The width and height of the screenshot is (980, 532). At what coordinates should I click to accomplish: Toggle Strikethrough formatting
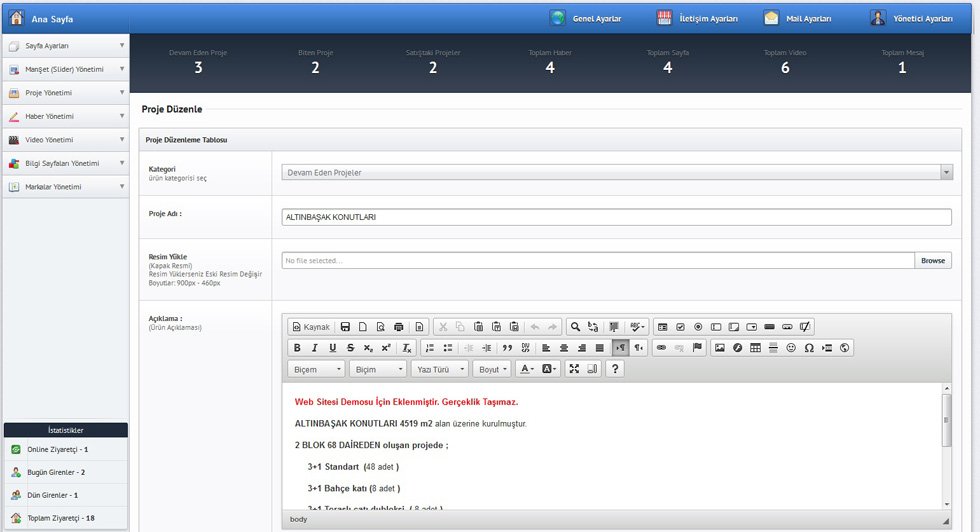(x=350, y=348)
